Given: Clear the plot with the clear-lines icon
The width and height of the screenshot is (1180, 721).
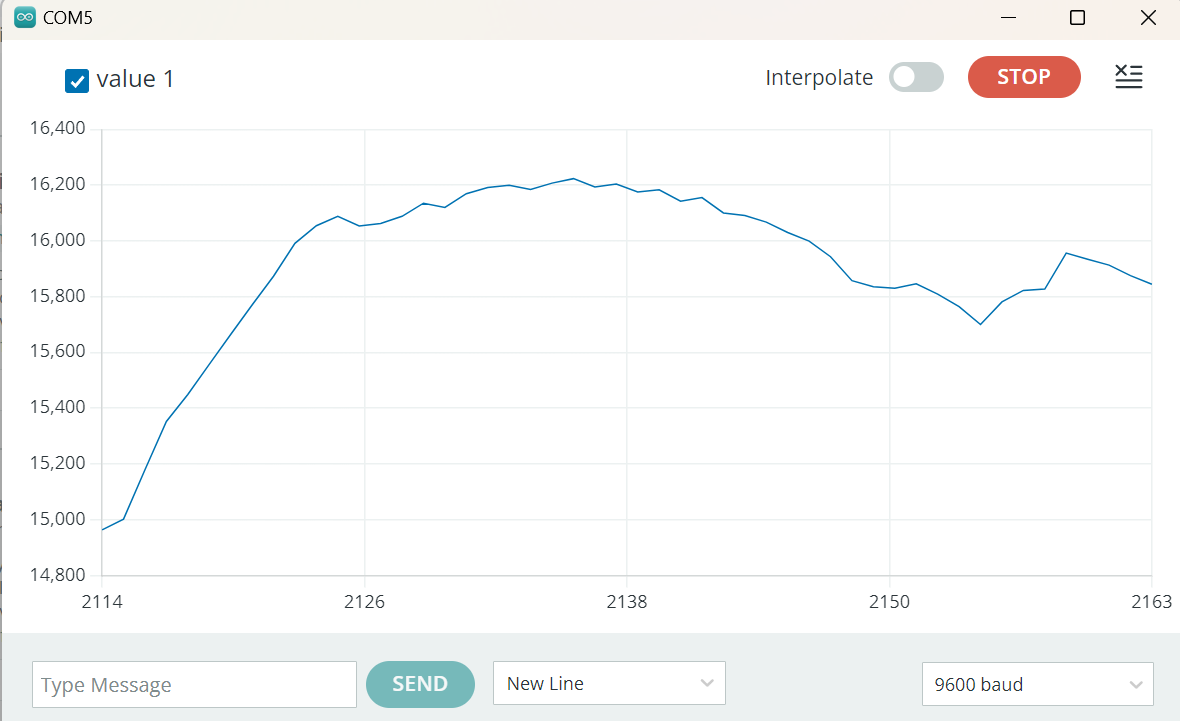Looking at the screenshot, I should (1128, 77).
